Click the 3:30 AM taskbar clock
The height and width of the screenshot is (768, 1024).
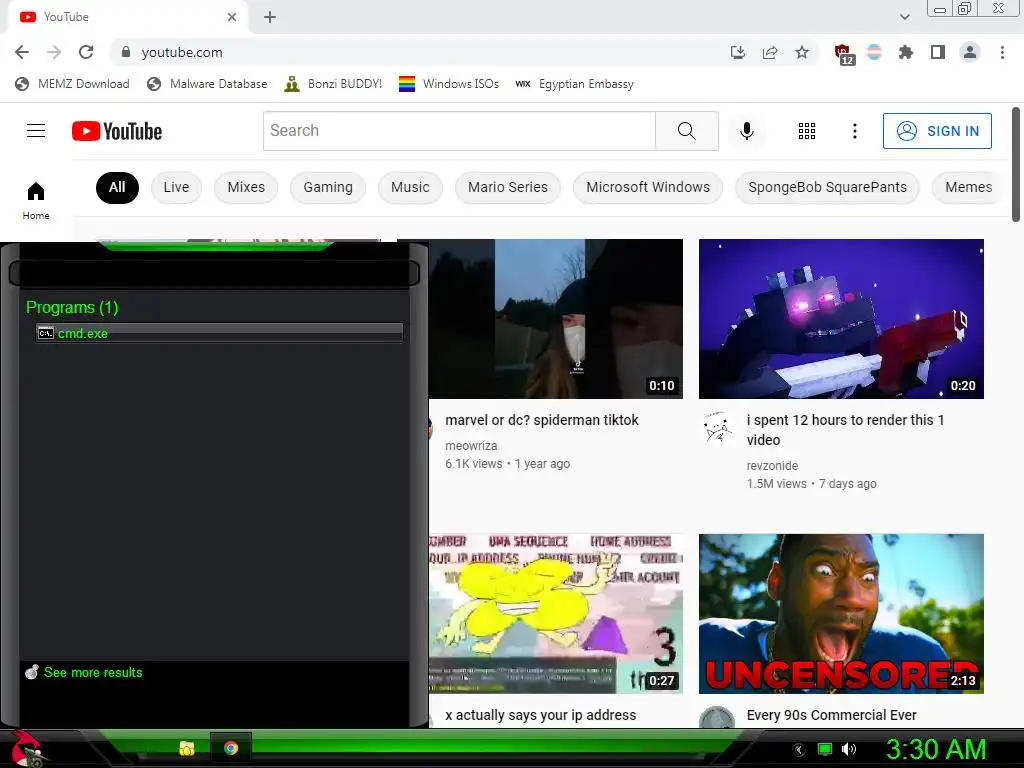(x=936, y=749)
